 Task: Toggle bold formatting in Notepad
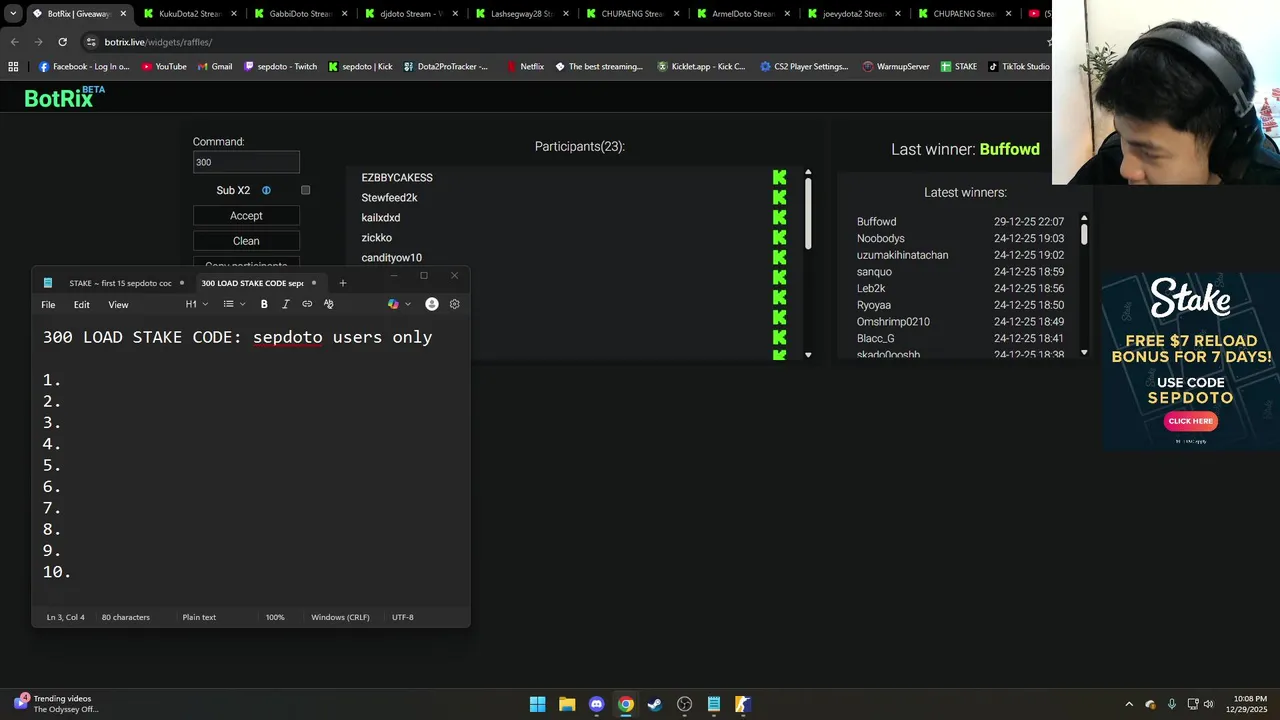tap(264, 304)
